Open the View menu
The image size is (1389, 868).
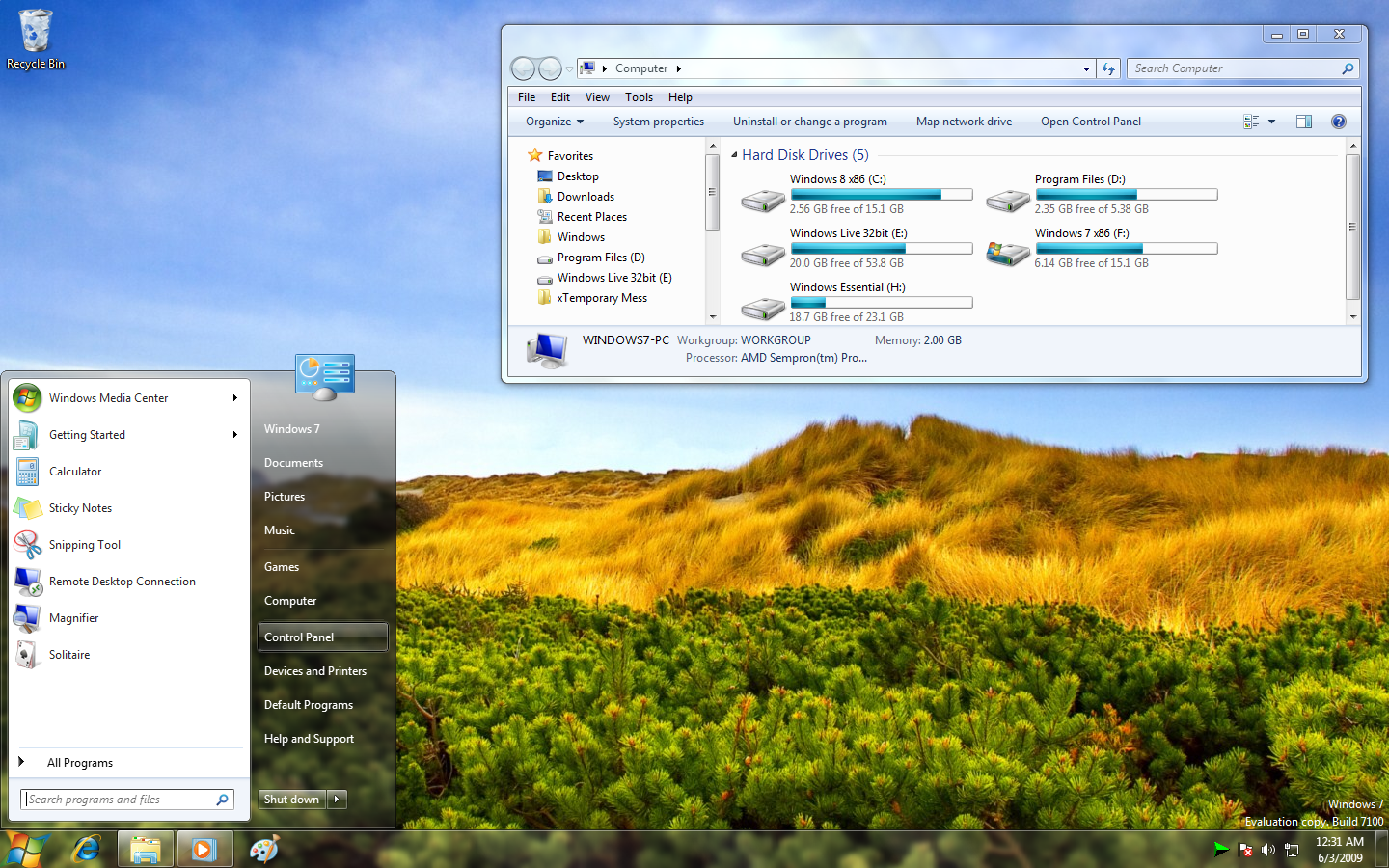[x=597, y=97]
